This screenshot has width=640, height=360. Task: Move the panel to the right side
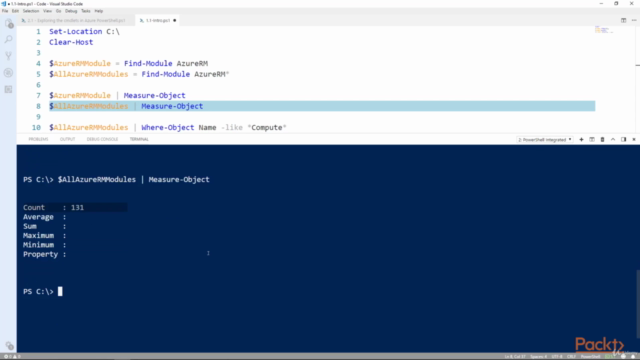click(623, 140)
